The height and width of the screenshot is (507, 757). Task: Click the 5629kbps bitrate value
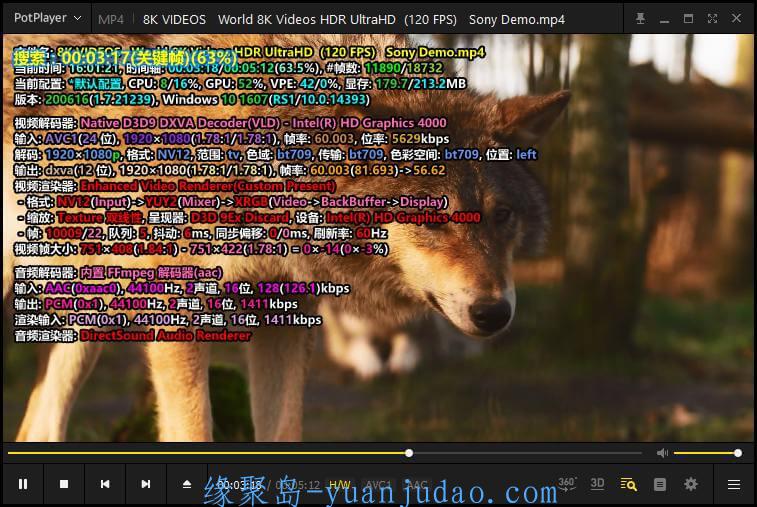click(421, 139)
